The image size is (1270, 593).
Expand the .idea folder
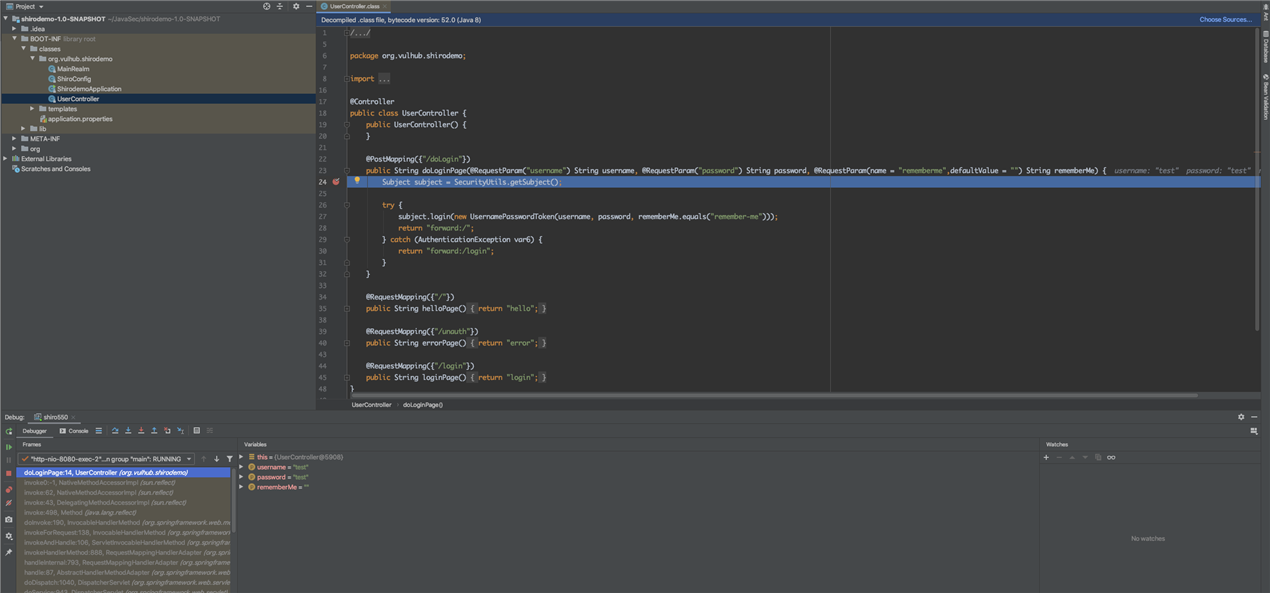[x=14, y=29]
